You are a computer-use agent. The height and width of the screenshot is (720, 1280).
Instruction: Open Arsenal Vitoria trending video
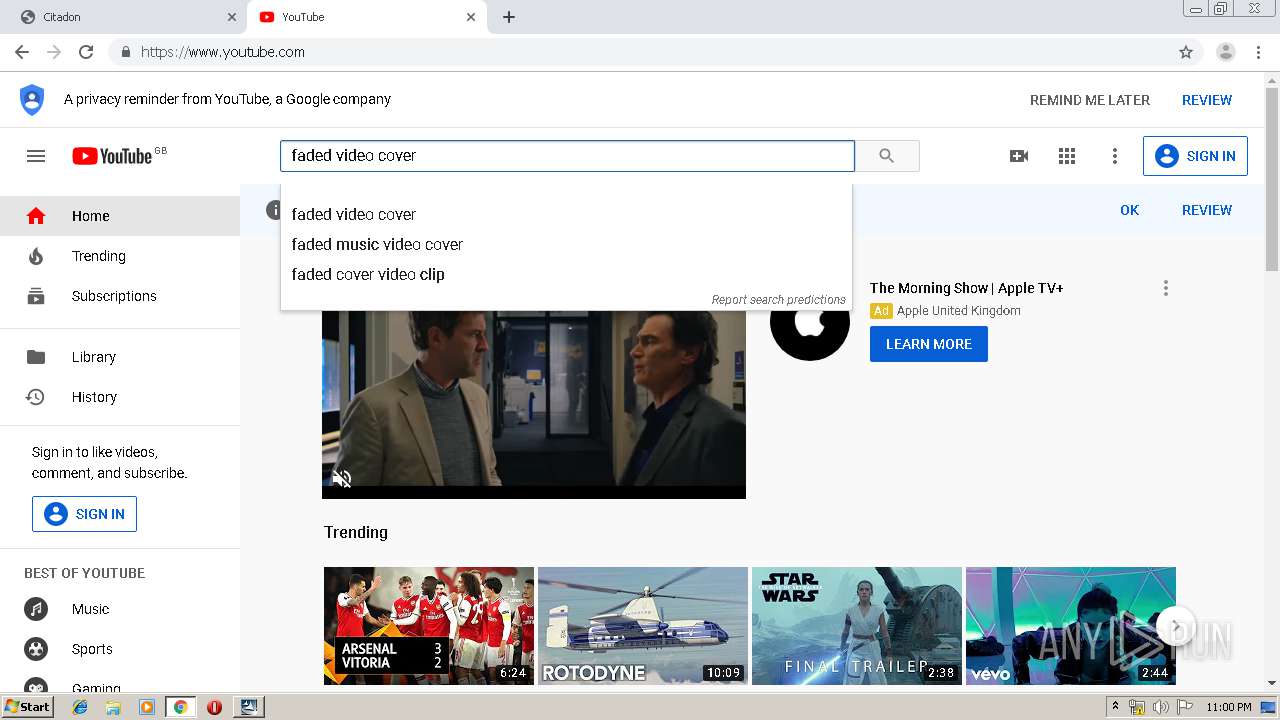(x=429, y=626)
